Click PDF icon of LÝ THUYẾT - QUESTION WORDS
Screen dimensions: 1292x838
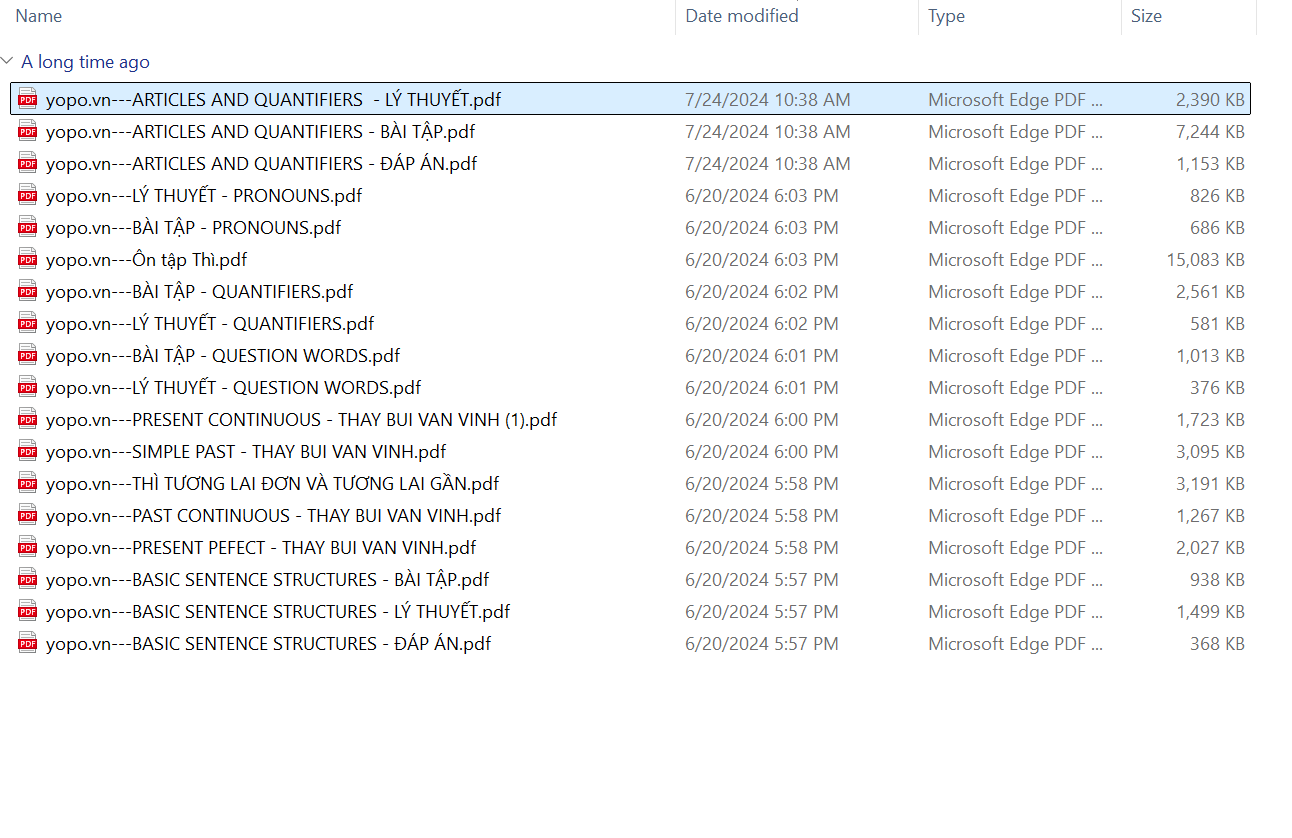tap(28, 387)
